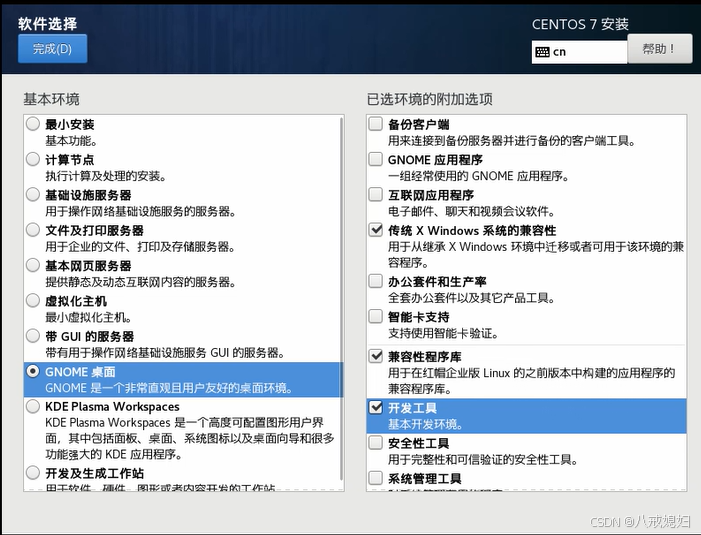Tick the GNOME 应用程序 checkbox
The image size is (701, 535).
376,159
